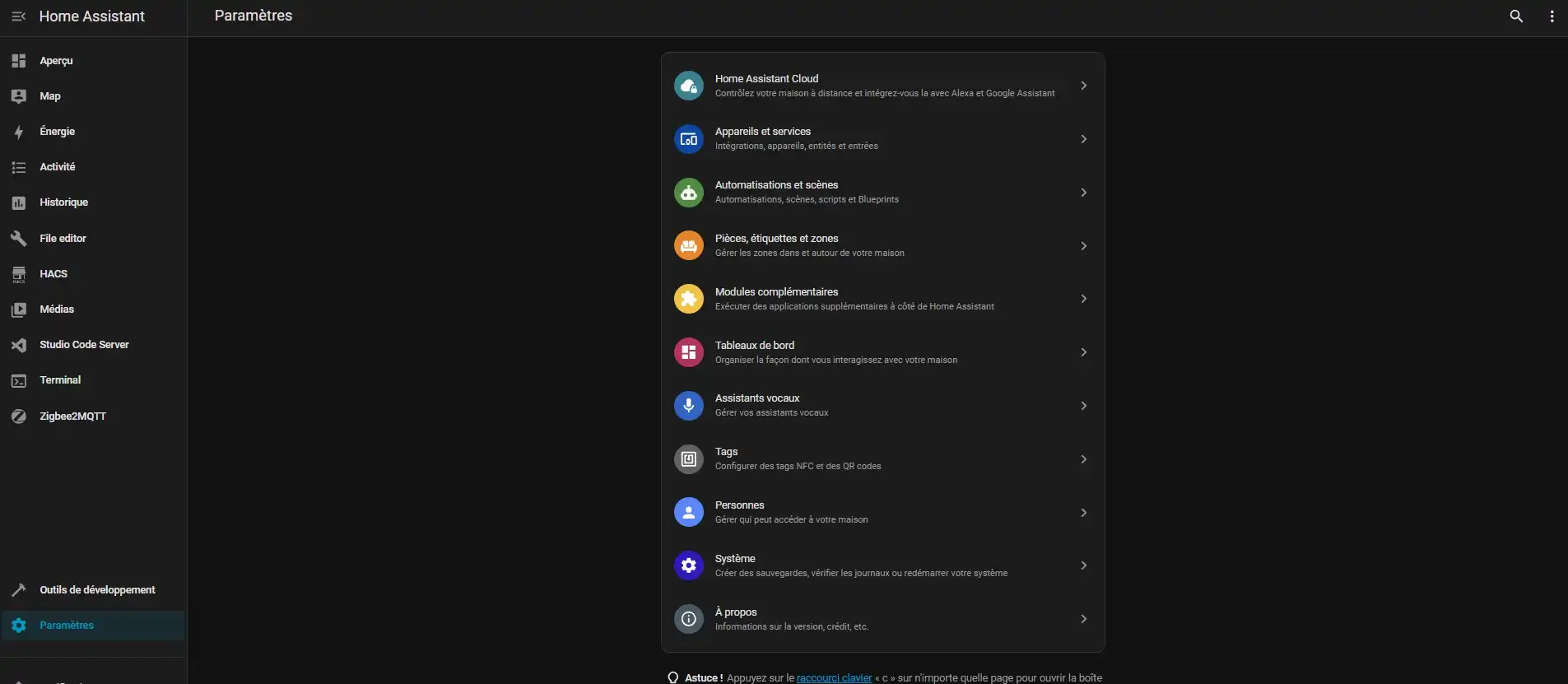Screen dimensions: 1568x684
Task: Click the yellow Modules complémentaires puzzle icon
Action: pos(689,299)
